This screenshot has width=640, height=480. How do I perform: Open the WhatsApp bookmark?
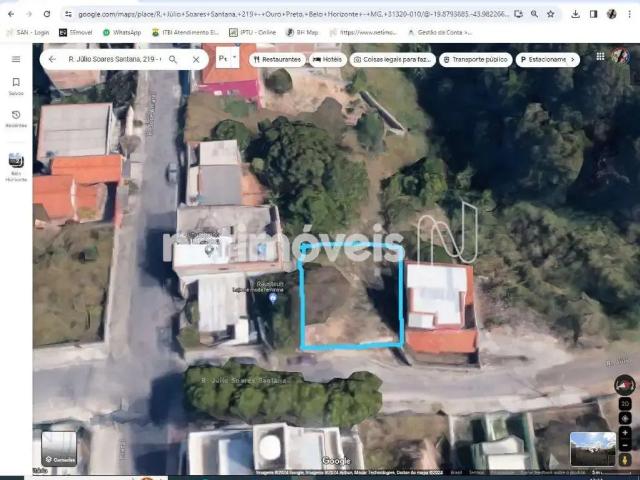point(122,32)
